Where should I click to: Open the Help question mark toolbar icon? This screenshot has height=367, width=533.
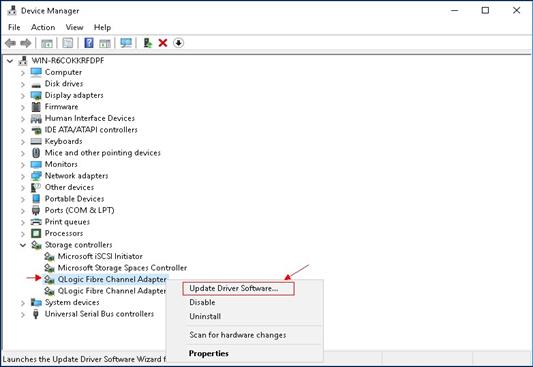pyautogui.click(x=89, y=43)
